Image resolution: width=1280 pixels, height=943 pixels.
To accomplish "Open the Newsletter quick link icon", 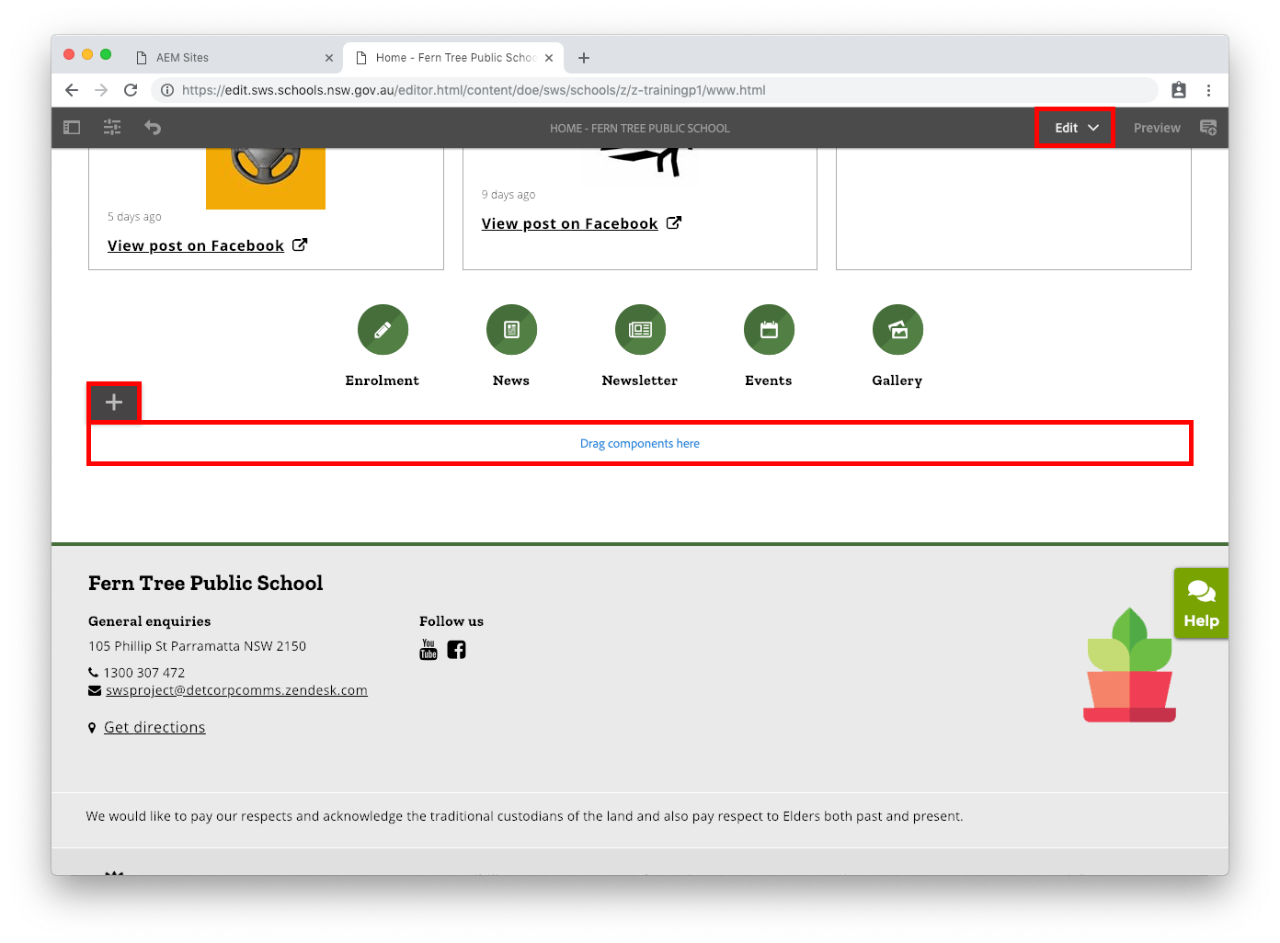I will pyautogui.click(x=640, y=329).
